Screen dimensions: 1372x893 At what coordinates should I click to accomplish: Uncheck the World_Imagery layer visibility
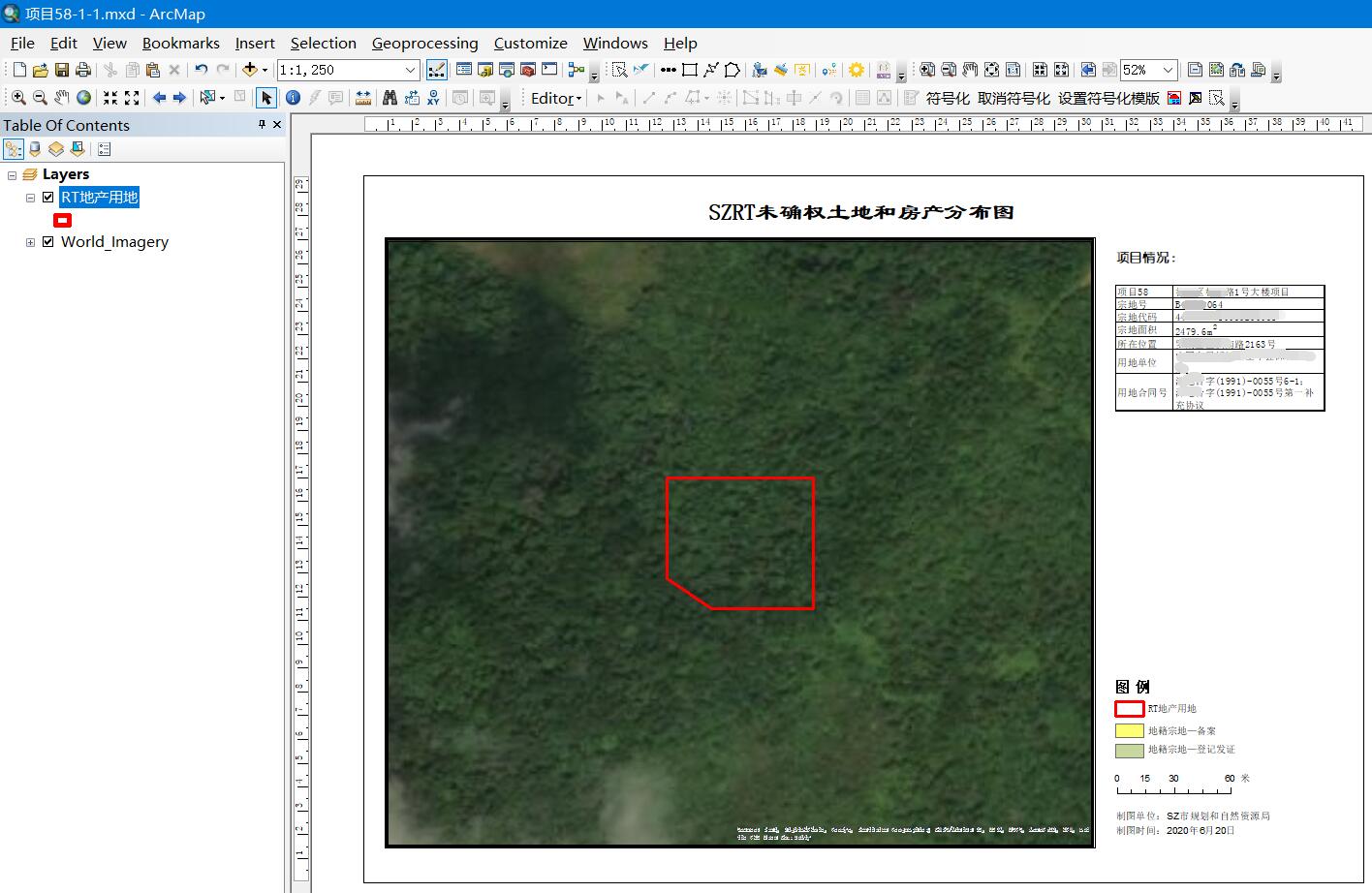[48, 241]
